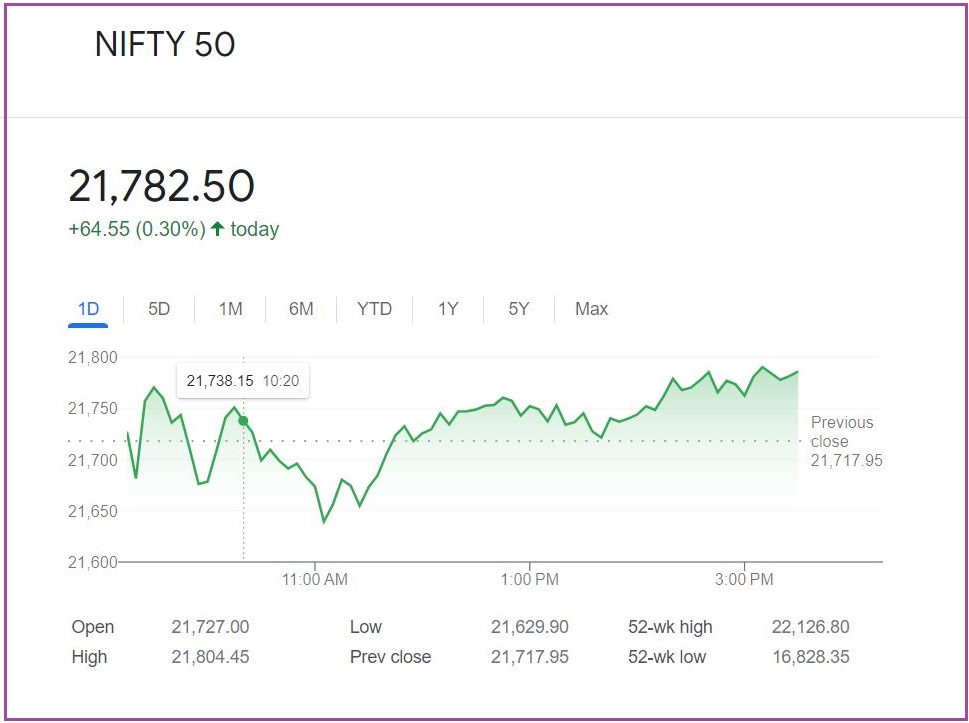Open the 6M time range tab
Viewport: 969px width, 723px height.
click(x=301, y=309)
